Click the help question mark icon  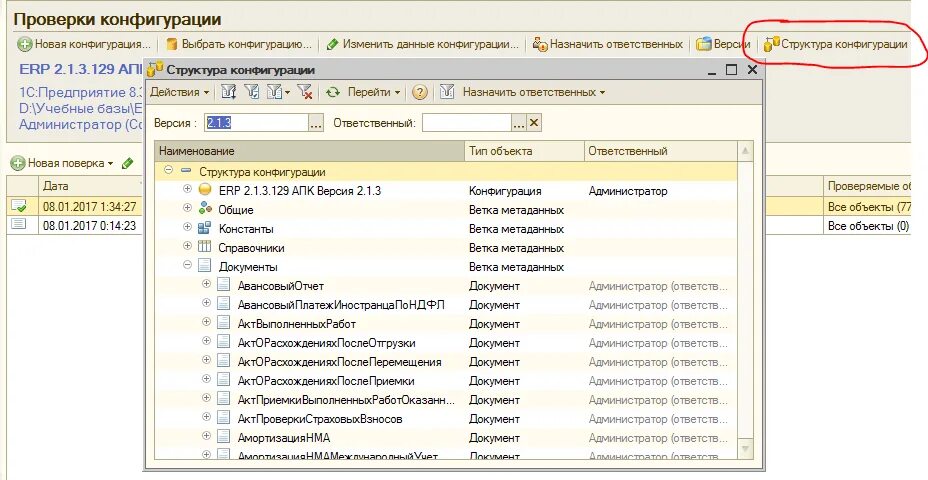click(x=420, y=92)
